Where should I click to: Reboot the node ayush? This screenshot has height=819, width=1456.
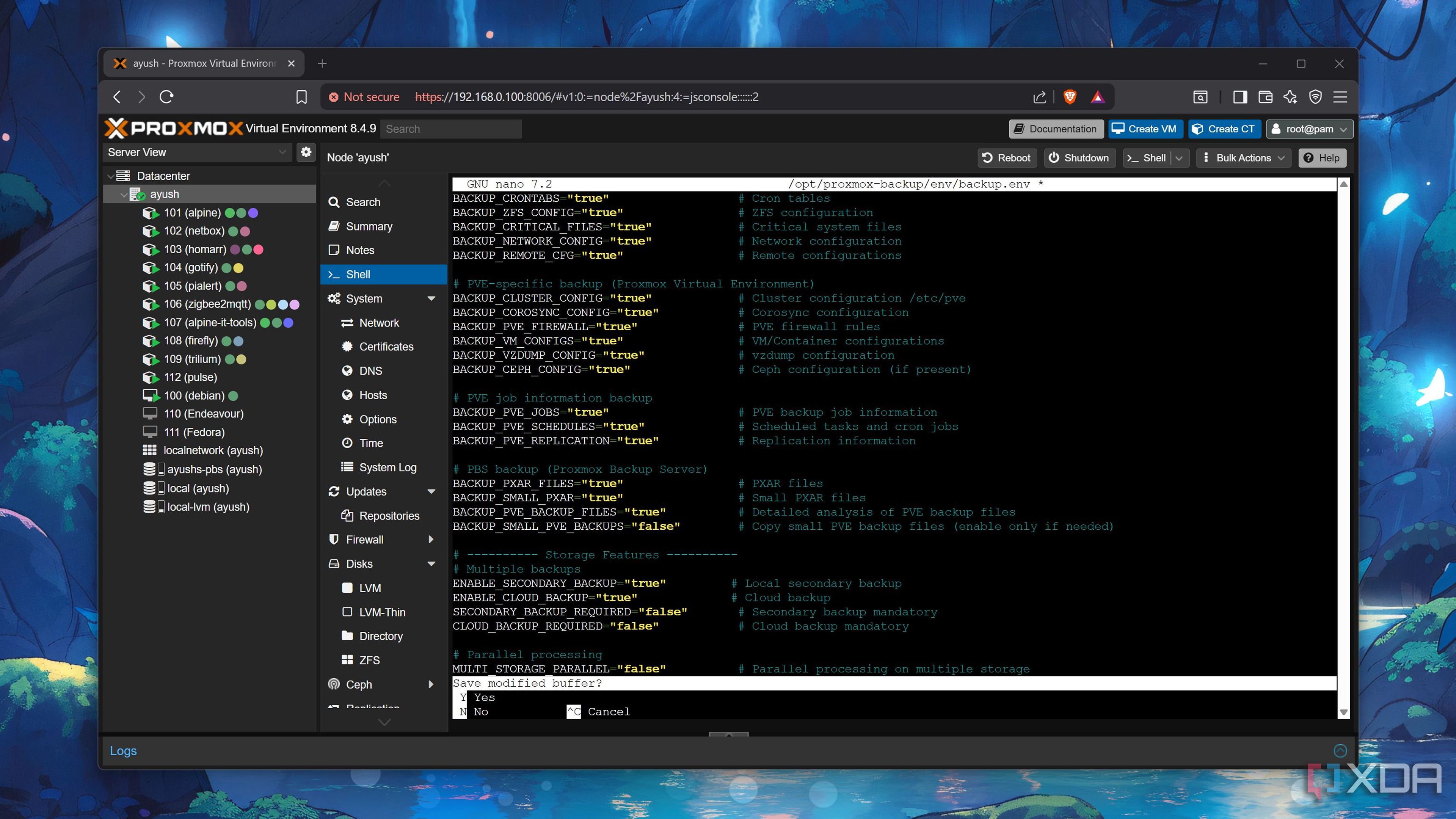pos(1007,158)
